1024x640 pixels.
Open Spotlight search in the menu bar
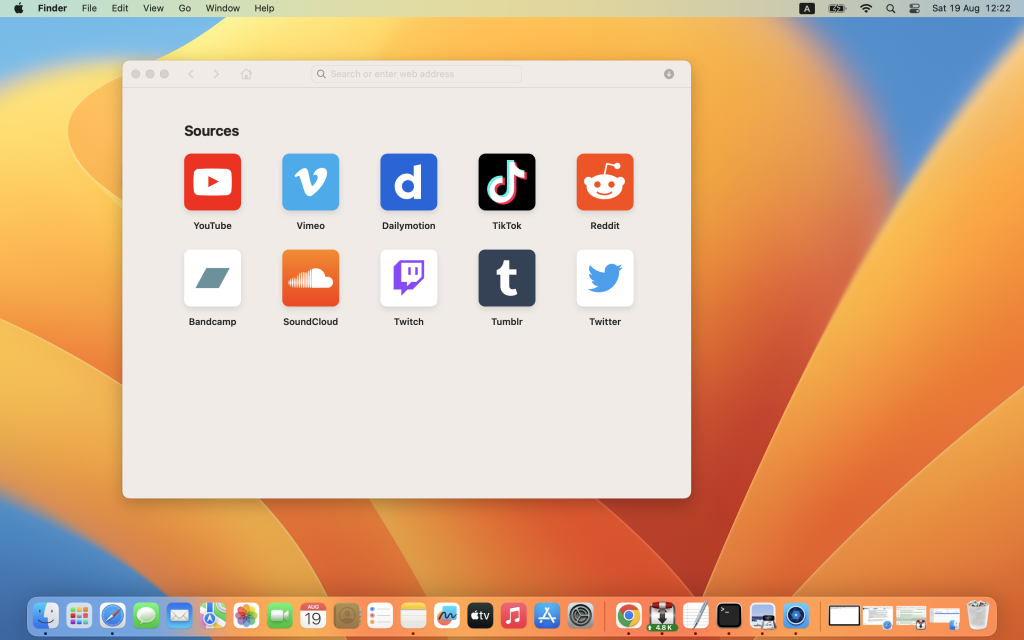(x=890, y=8)
